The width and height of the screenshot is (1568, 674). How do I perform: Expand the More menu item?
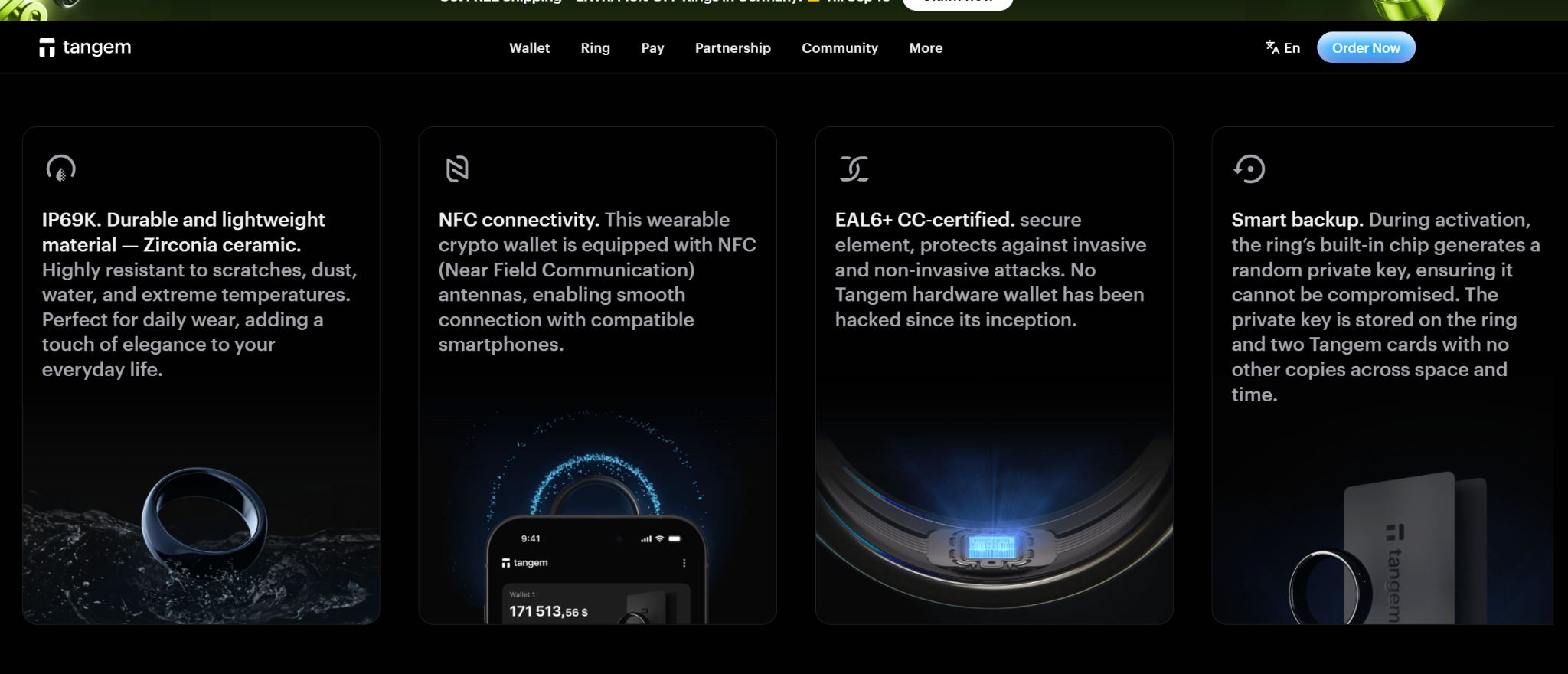pyautogui.click(x=926, y=48)
